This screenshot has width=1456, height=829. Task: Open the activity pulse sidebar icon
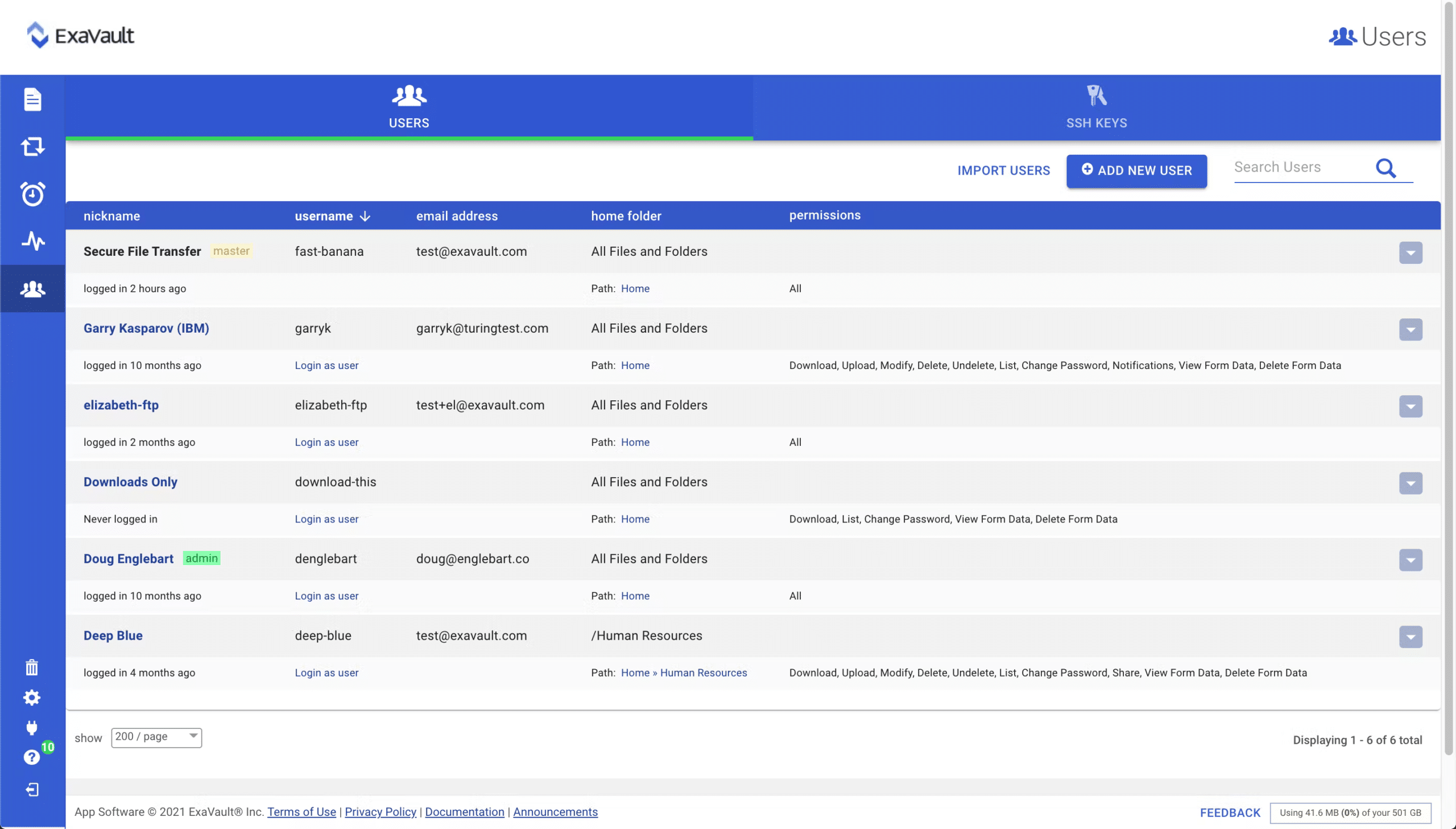pos(32,241)
